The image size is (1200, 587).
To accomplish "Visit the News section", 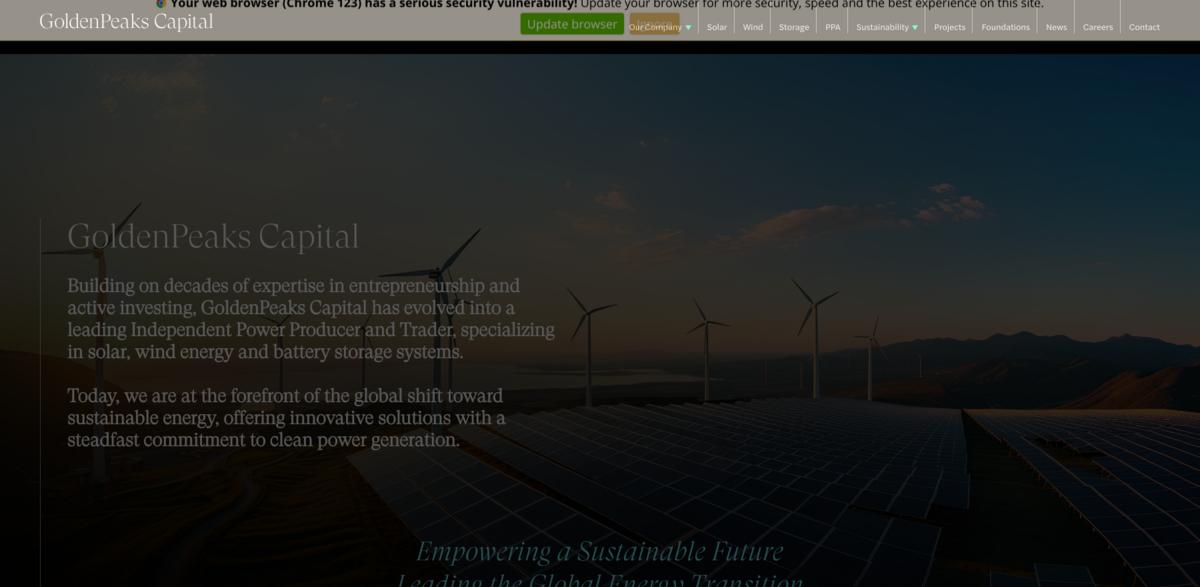I will [1056, 27].
